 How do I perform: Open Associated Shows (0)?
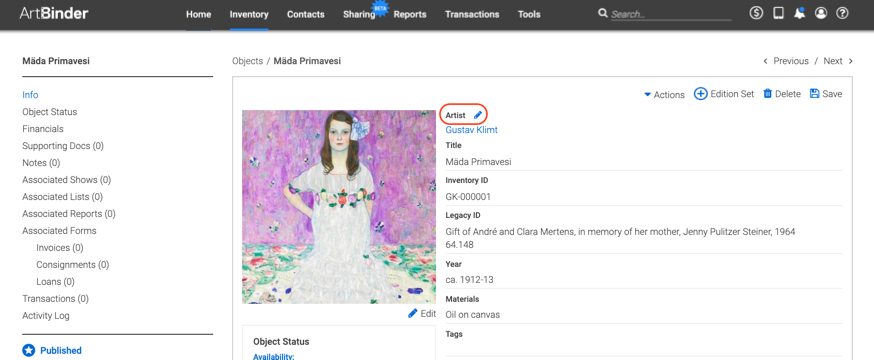coord(67,179)
